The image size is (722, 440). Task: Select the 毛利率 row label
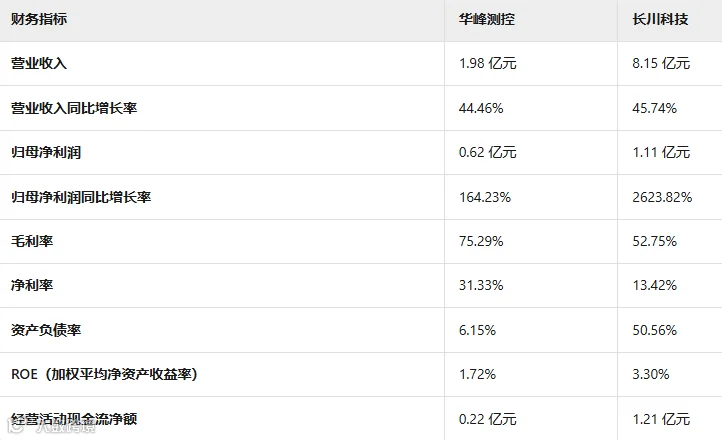(32, 241)
